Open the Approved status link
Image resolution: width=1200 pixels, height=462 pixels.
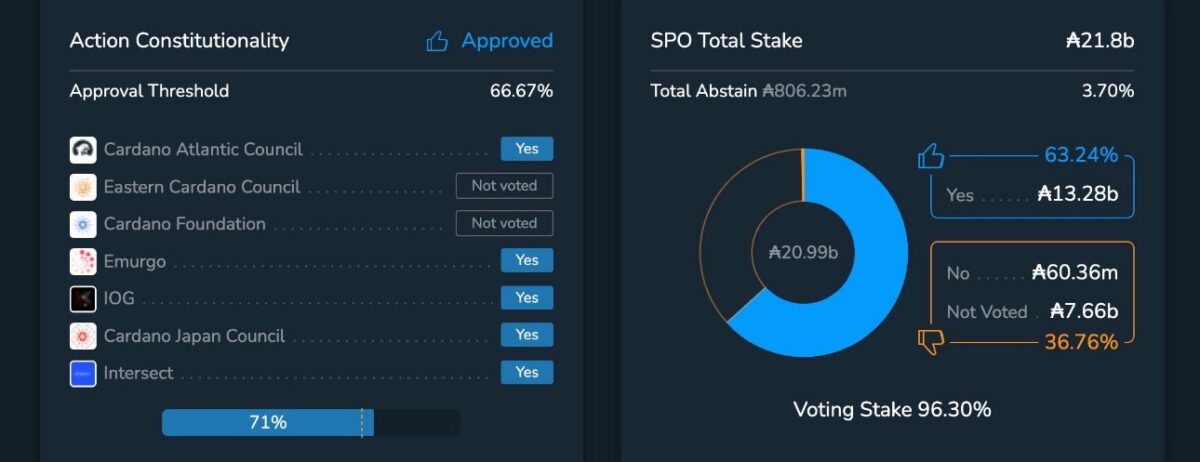pyautogui.click(x=507, y=41)
